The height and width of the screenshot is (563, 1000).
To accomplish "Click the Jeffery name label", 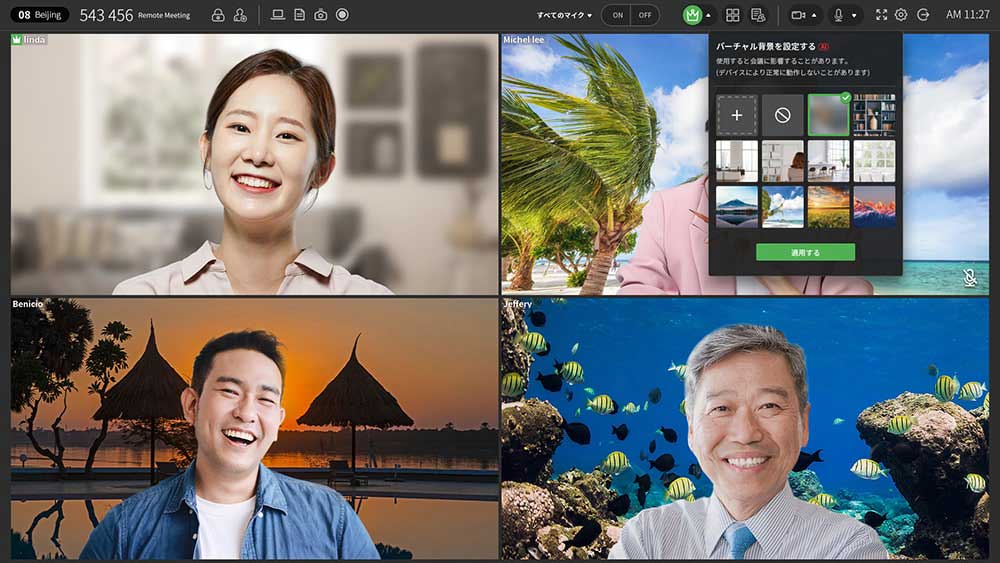I will pos(517,304).
